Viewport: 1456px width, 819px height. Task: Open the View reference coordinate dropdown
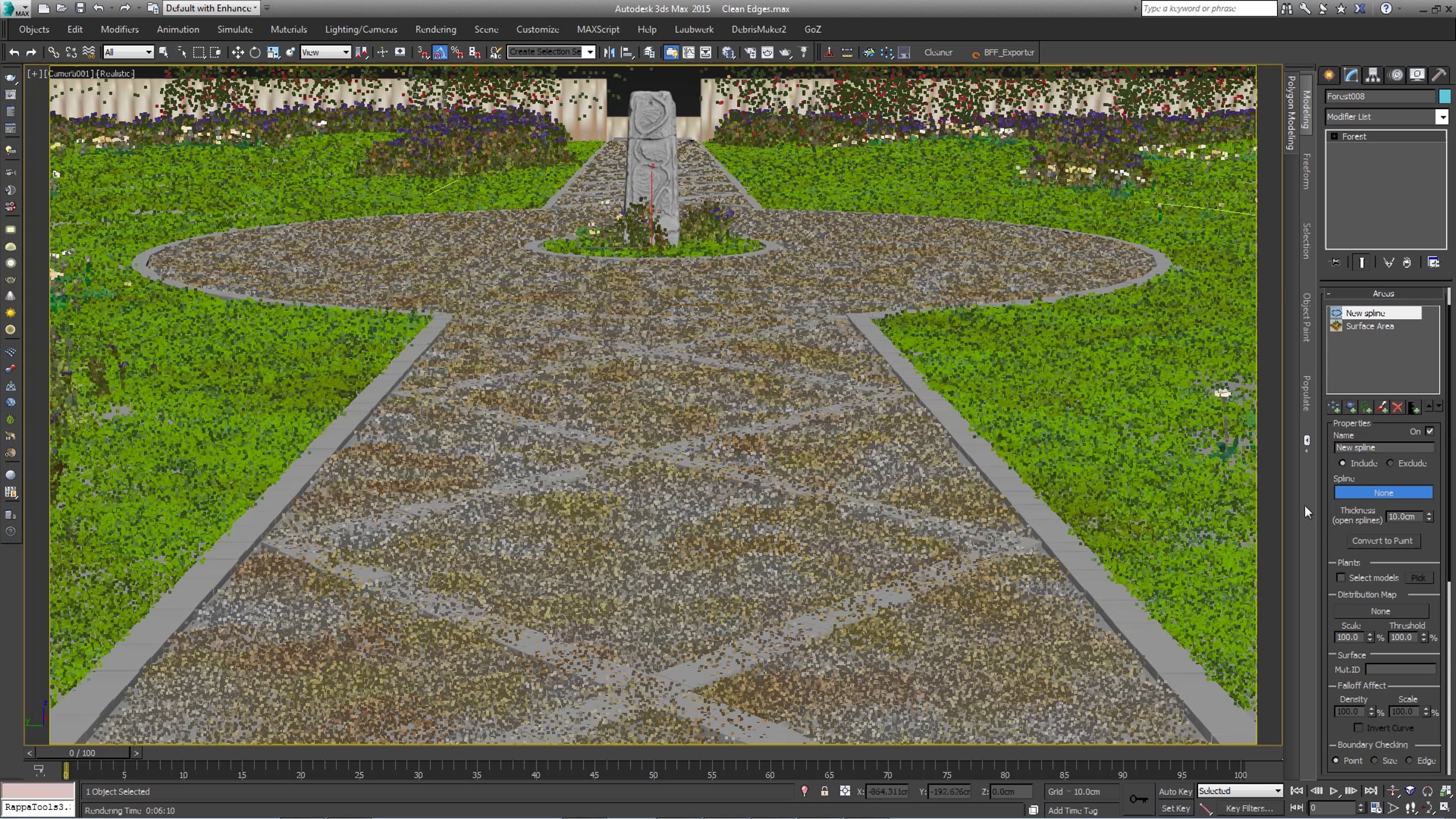point(326,52)
